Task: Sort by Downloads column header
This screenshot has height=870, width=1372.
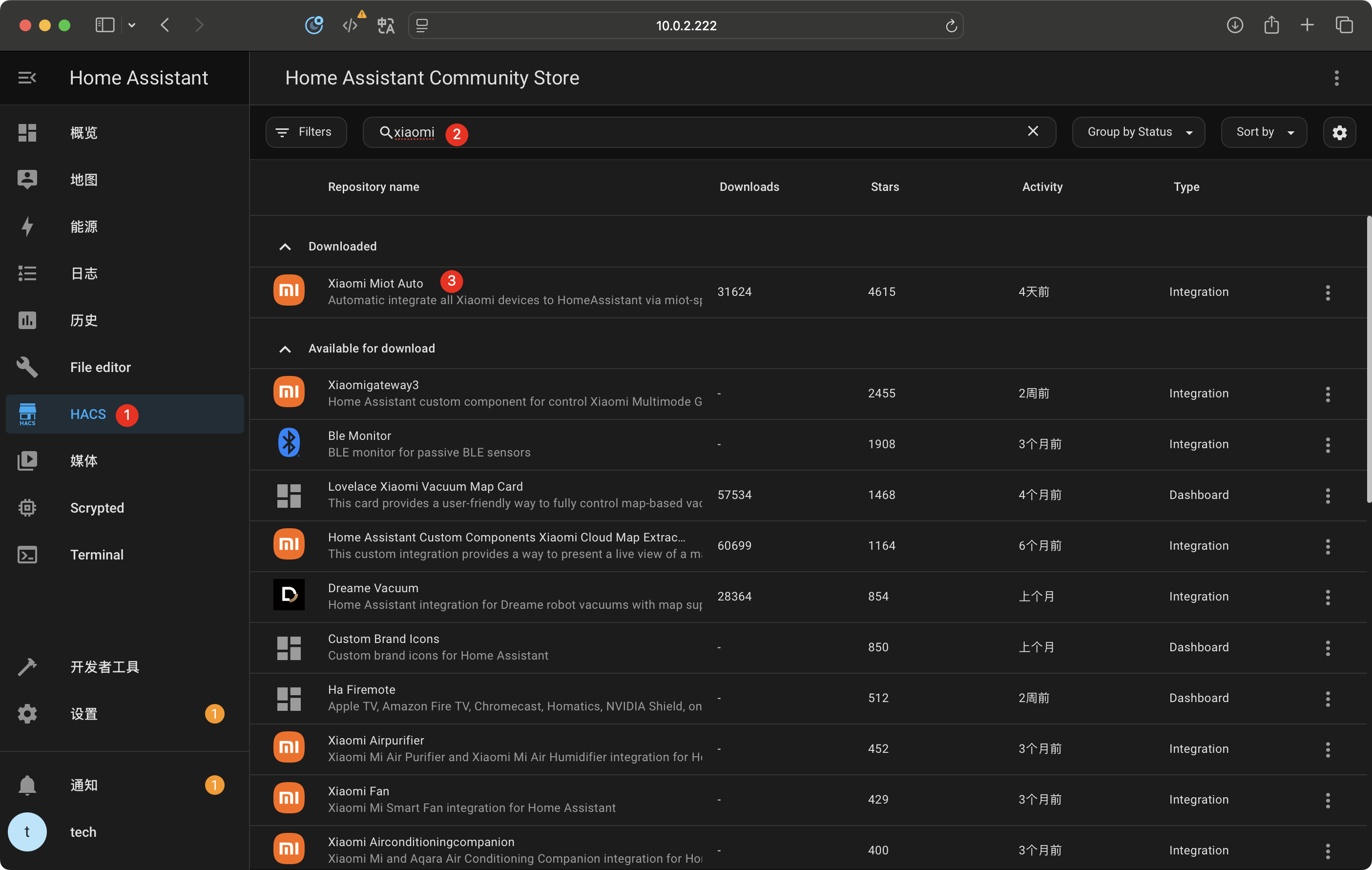Action: coord(748,187)
